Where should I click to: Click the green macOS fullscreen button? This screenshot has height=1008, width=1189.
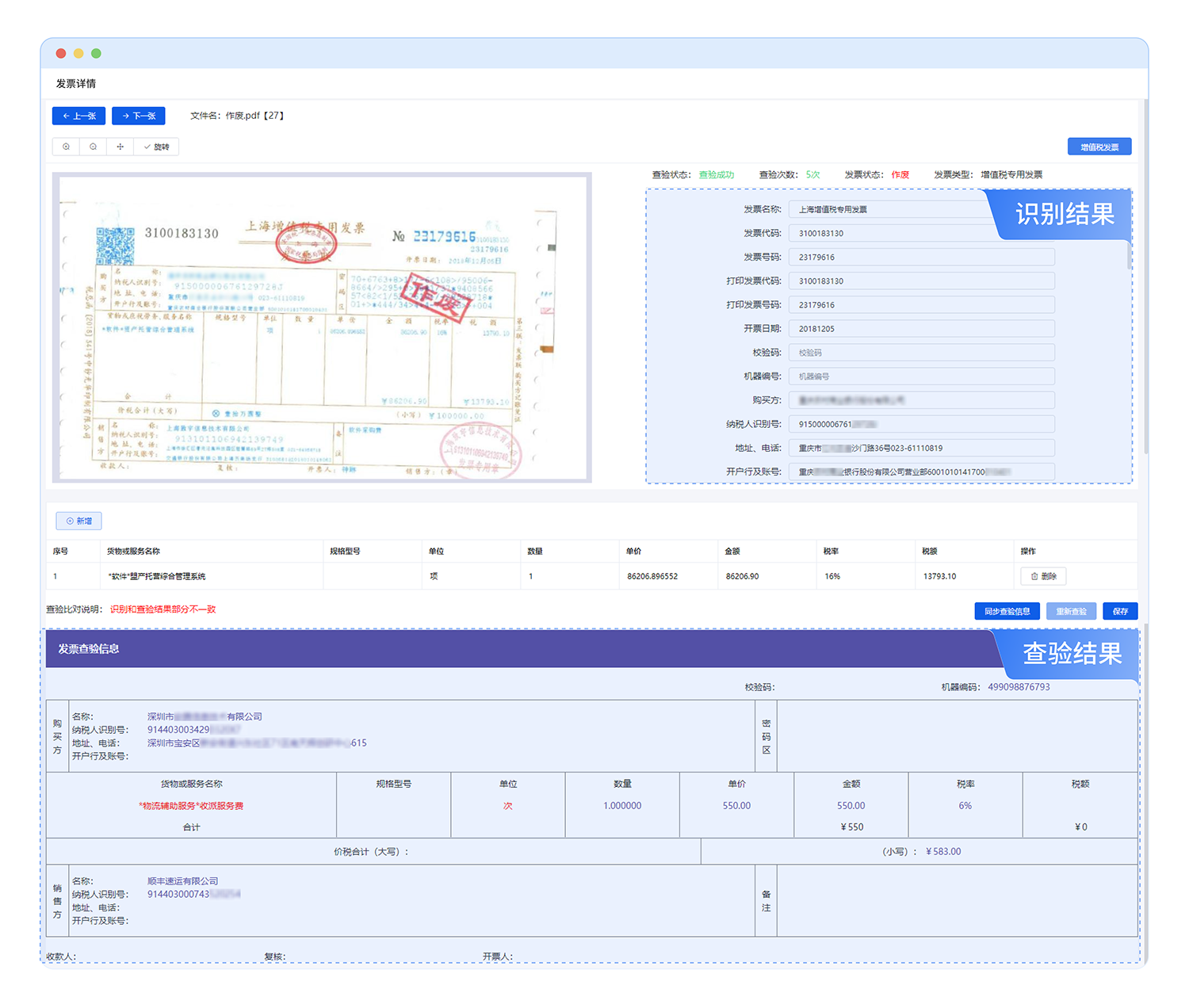(x=96, y=53)
